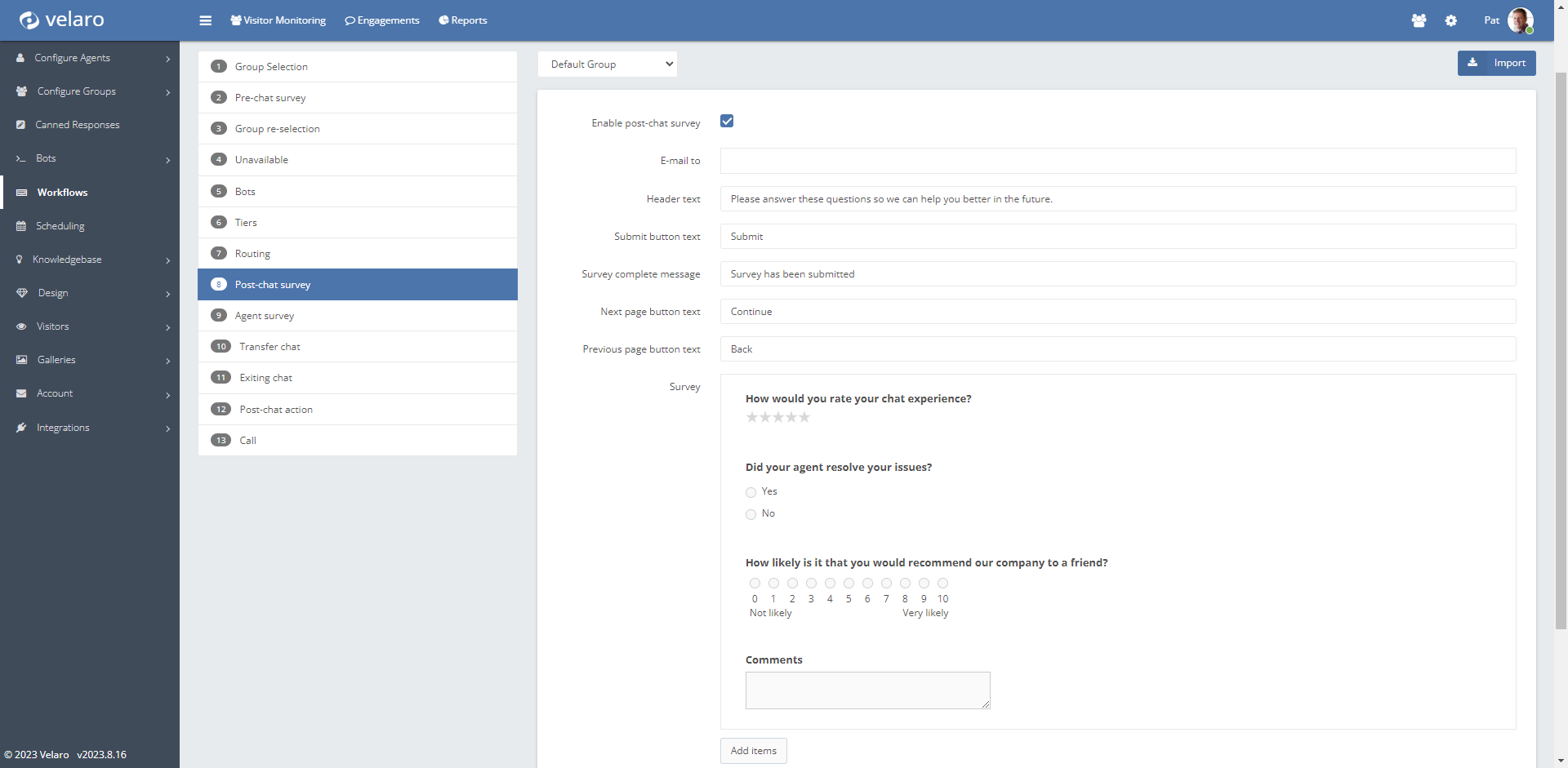Click the Velaro logo

coord(62,20)
